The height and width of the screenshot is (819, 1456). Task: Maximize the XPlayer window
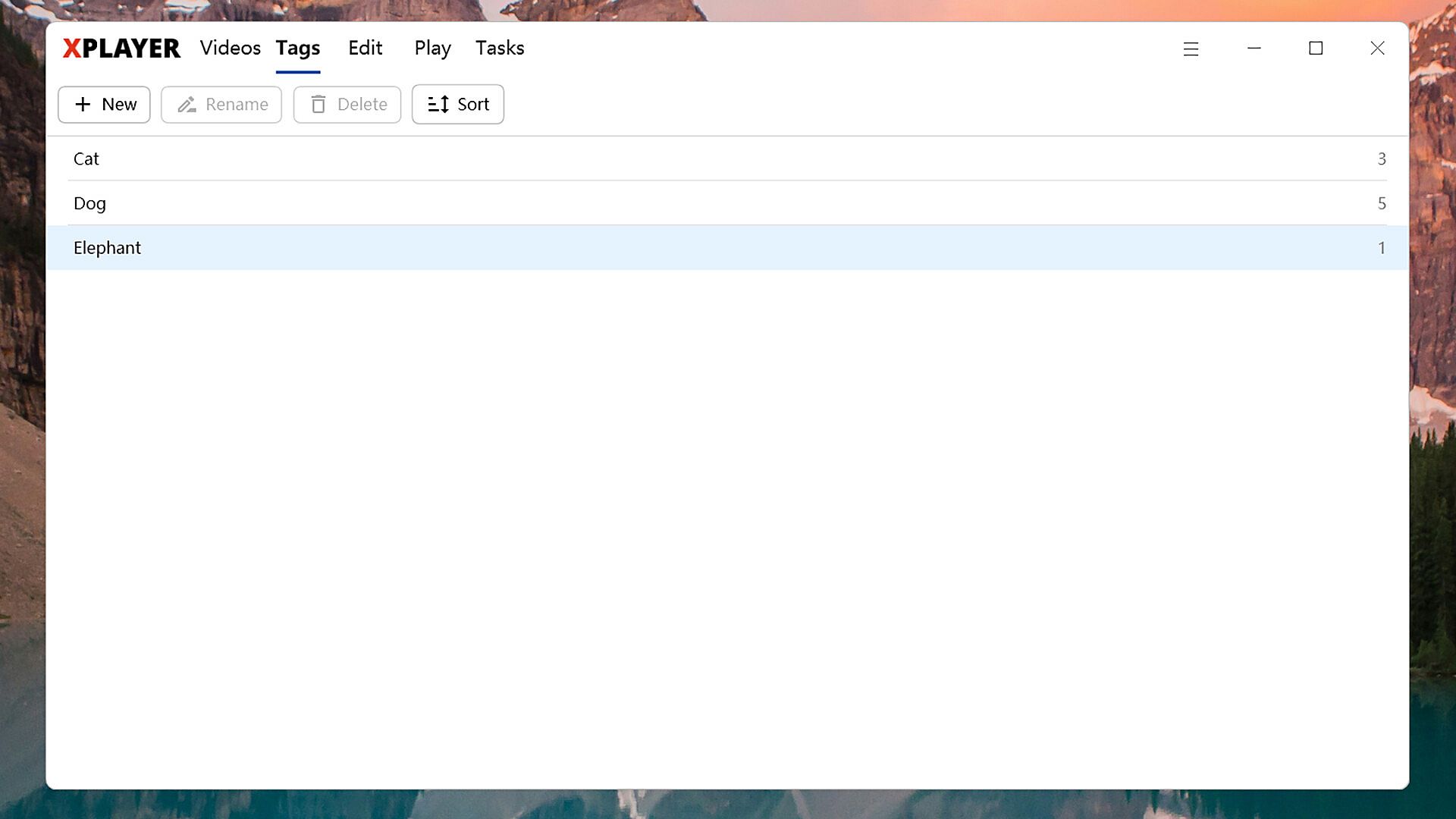click(1316, 49)
